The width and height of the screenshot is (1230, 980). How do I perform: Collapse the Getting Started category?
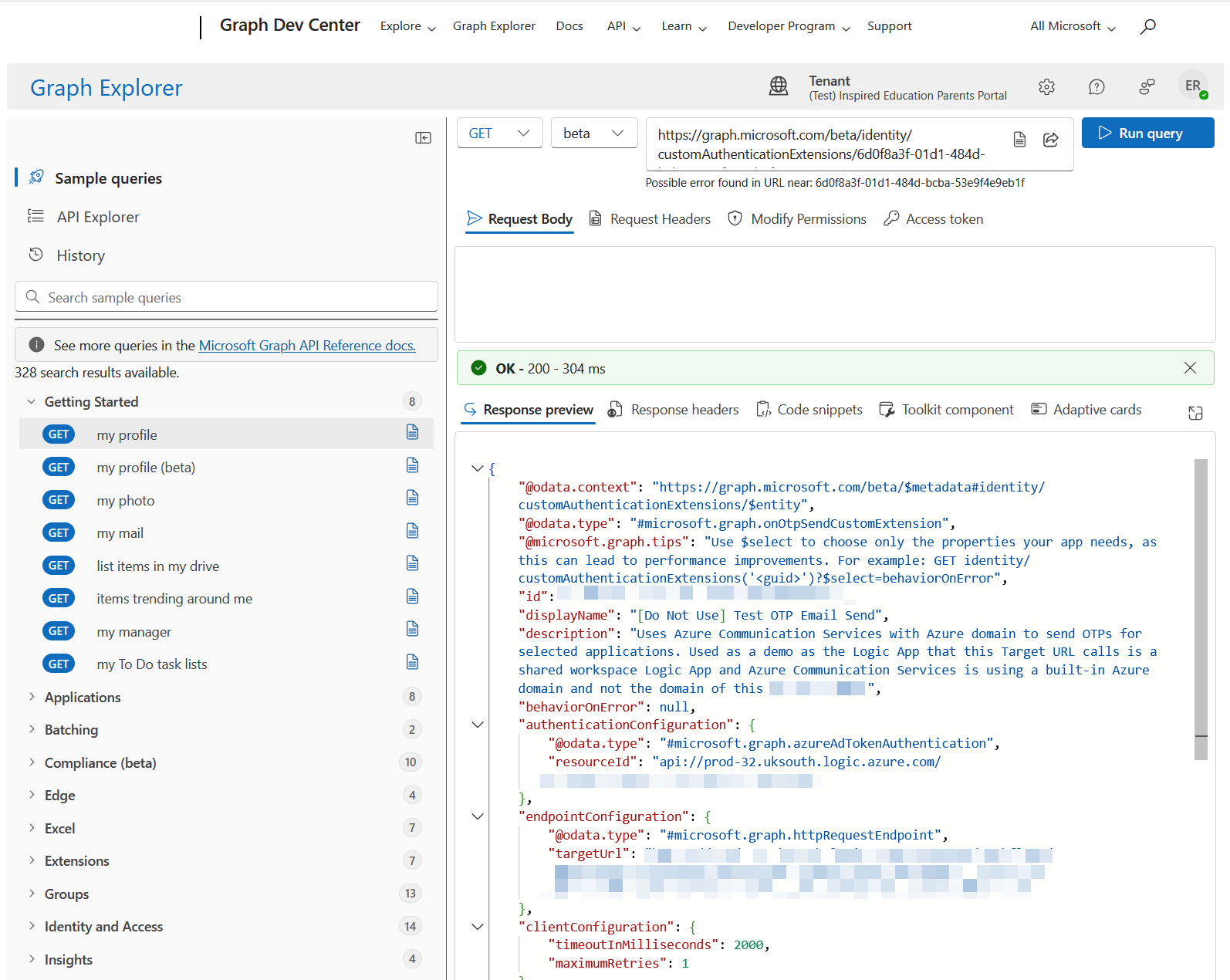click(x=32, y=401)
